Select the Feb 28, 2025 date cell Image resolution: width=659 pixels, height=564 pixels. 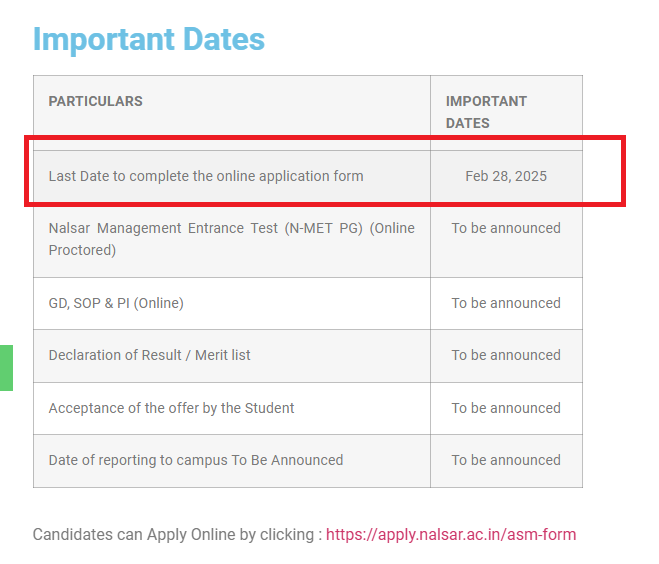pyautogui.click(x=506, y=176)
